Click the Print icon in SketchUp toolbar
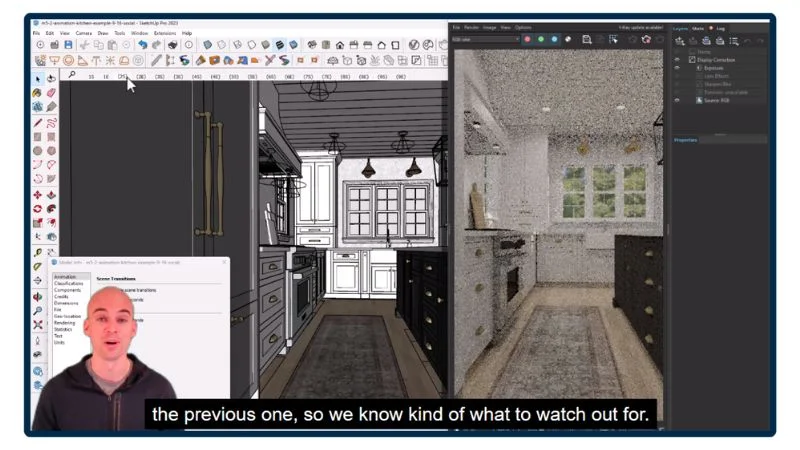Screen dimensions: 800x450 tap(173, 45)
